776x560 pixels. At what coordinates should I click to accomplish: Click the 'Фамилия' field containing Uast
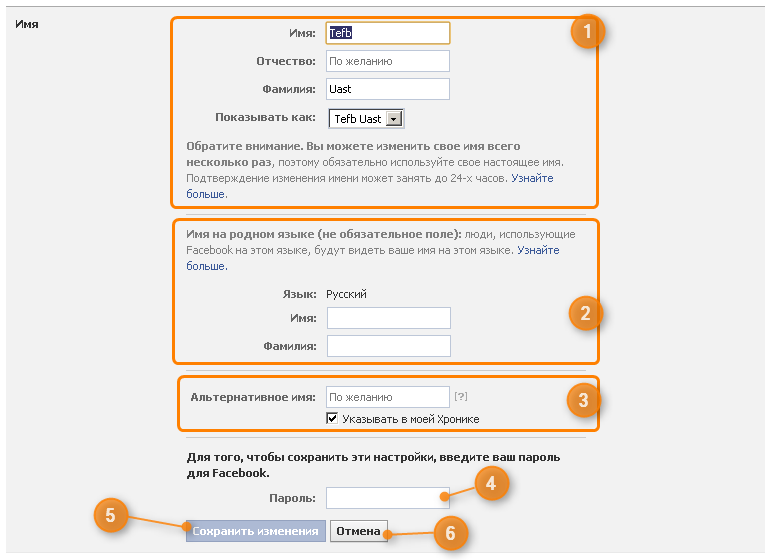[388, 89]
